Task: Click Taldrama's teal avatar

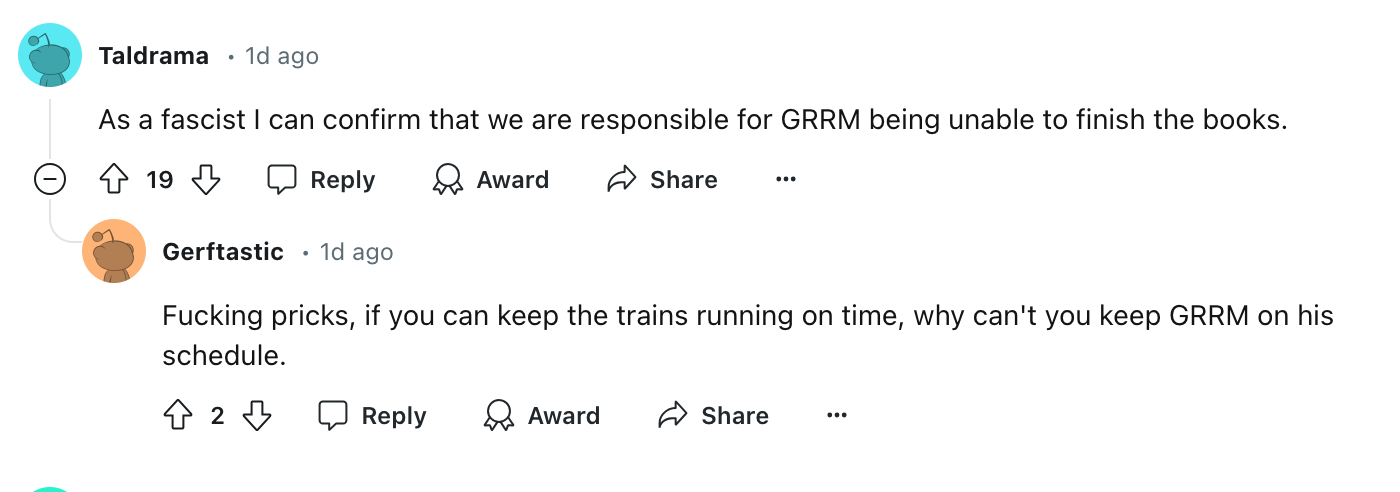Action: pos(50,55)
